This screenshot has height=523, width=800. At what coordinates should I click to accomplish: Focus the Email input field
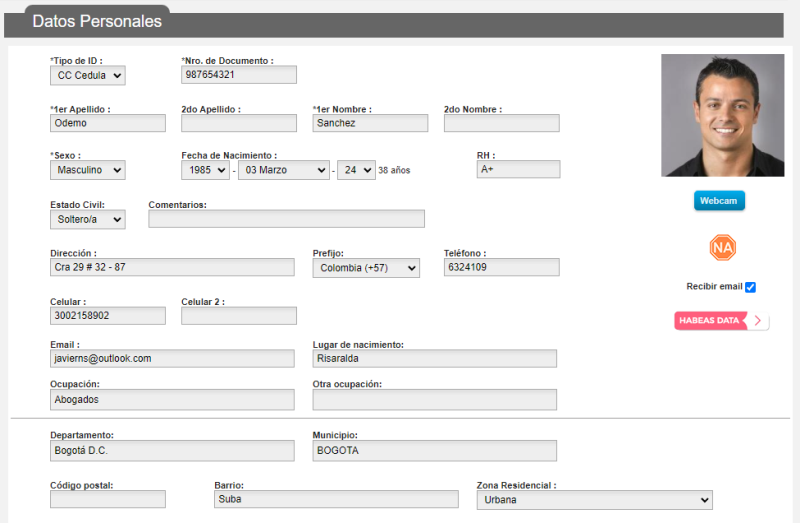[172, 358]
